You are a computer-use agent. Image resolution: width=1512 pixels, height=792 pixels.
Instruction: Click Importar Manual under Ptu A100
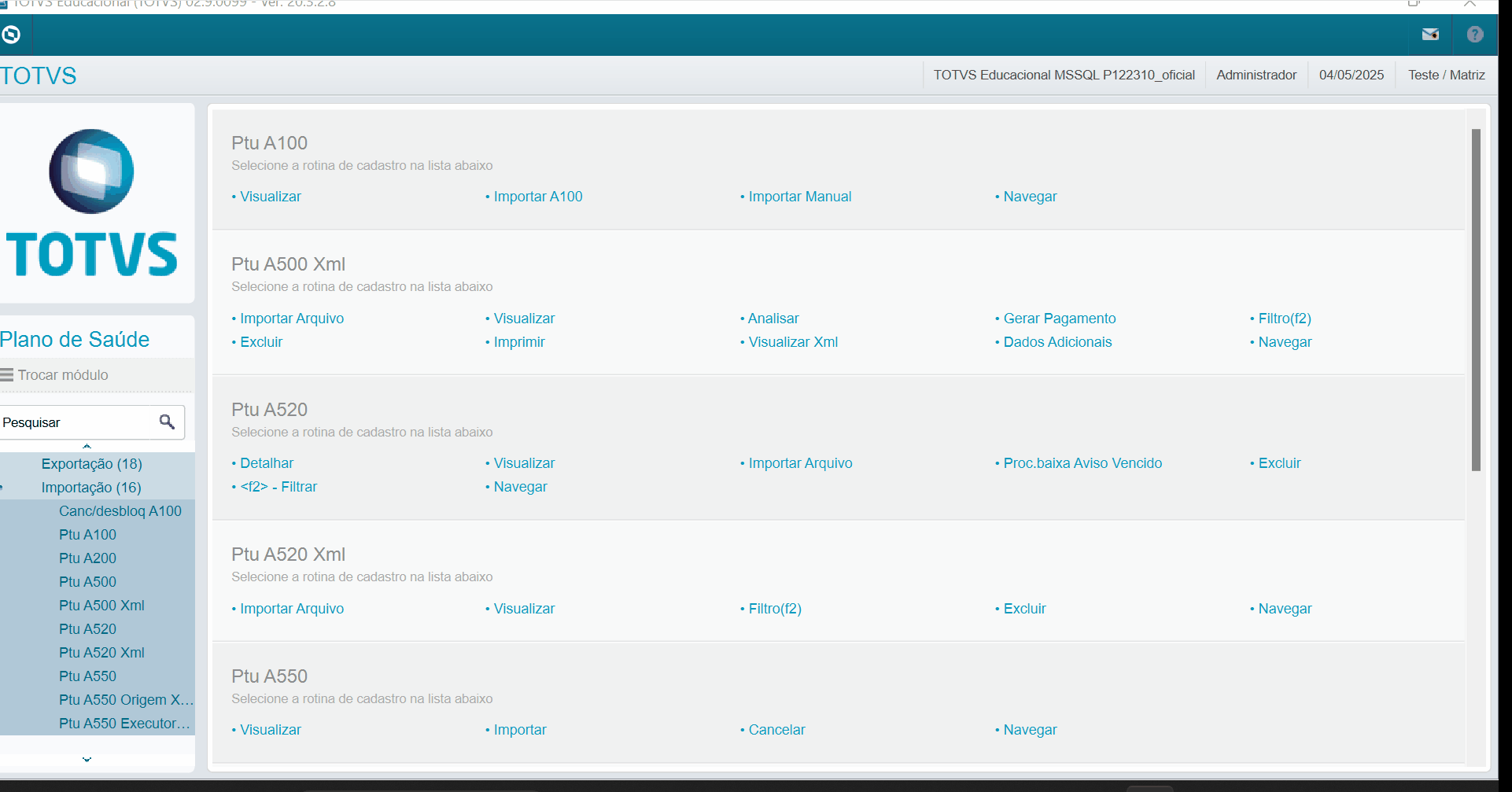click(x=800, y=197)
